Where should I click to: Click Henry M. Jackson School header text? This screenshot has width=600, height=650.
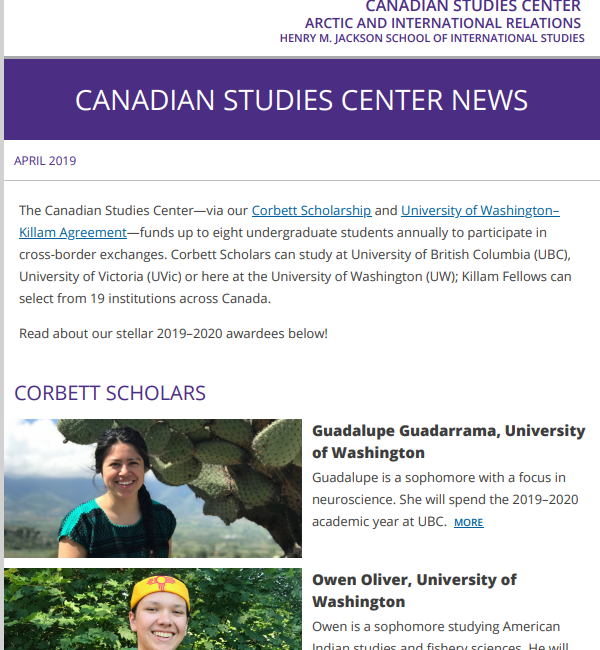pos(432,38)
